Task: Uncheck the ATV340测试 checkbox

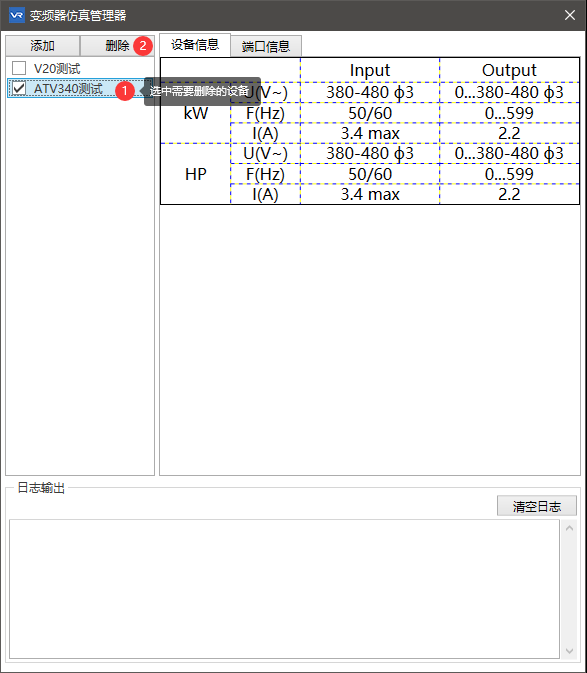Action: click(x=19, y=88)
